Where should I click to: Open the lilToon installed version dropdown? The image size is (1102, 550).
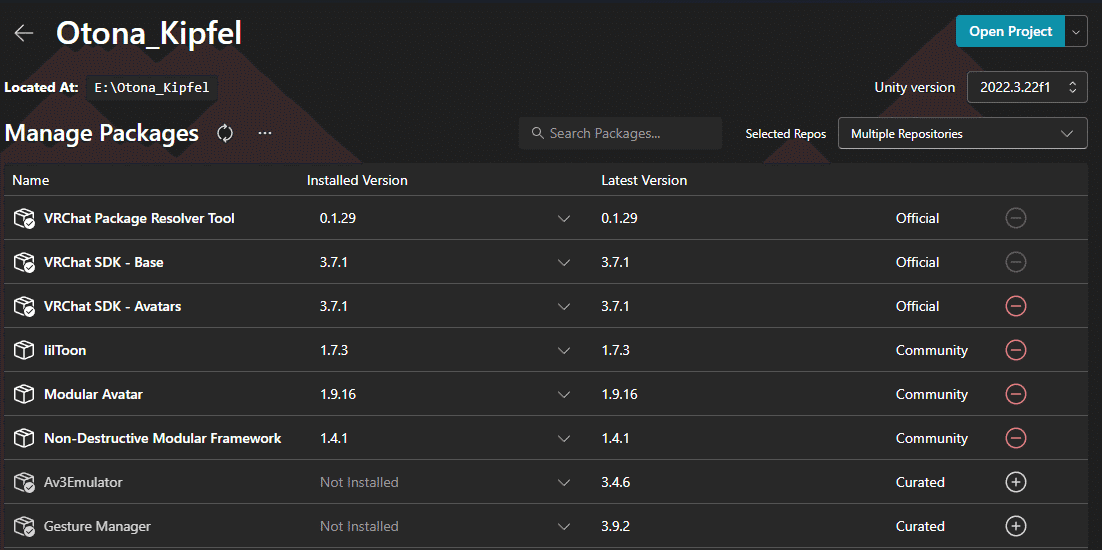click(564, 350)
